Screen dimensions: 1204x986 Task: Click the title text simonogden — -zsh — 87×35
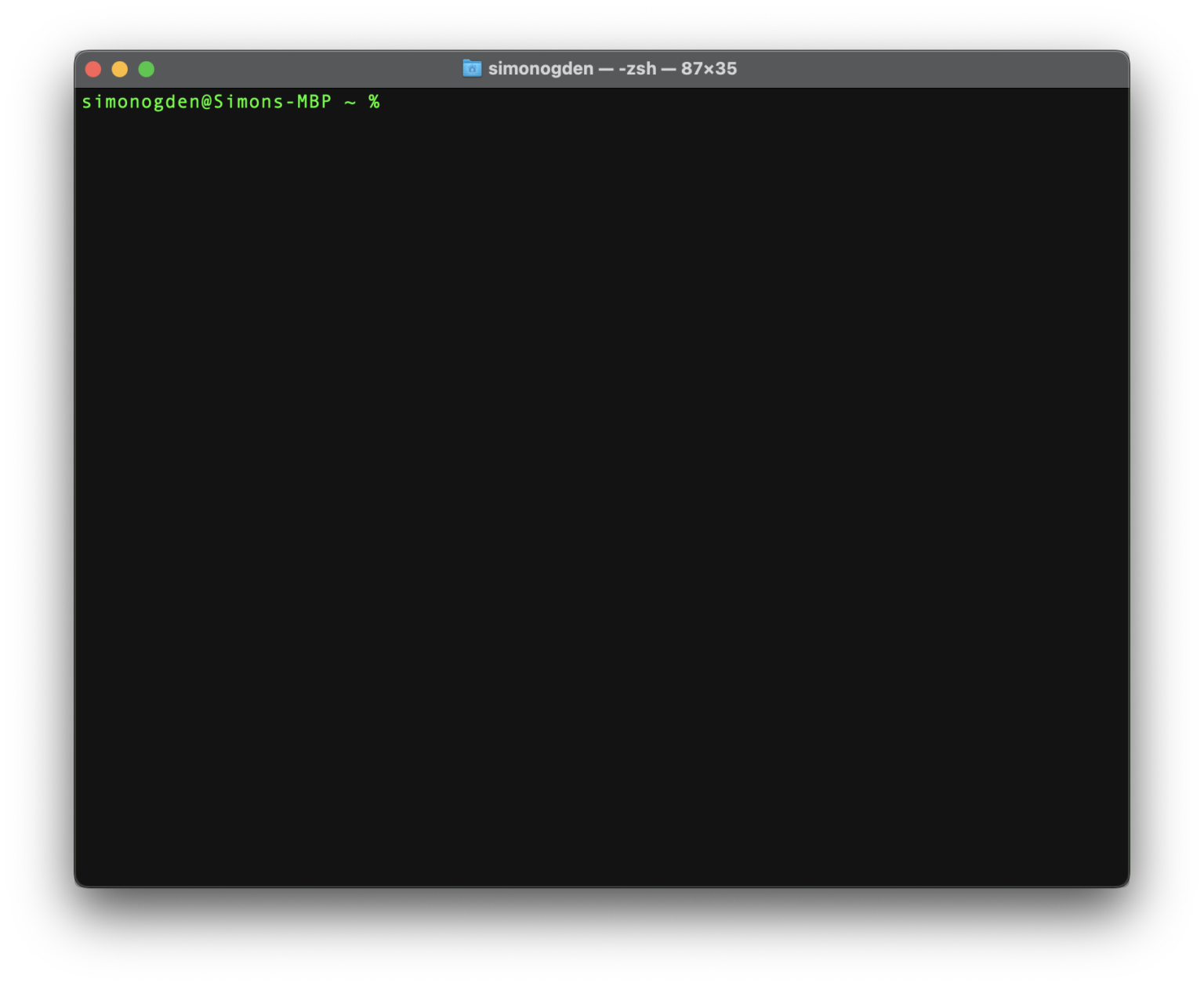coord(611,69)
